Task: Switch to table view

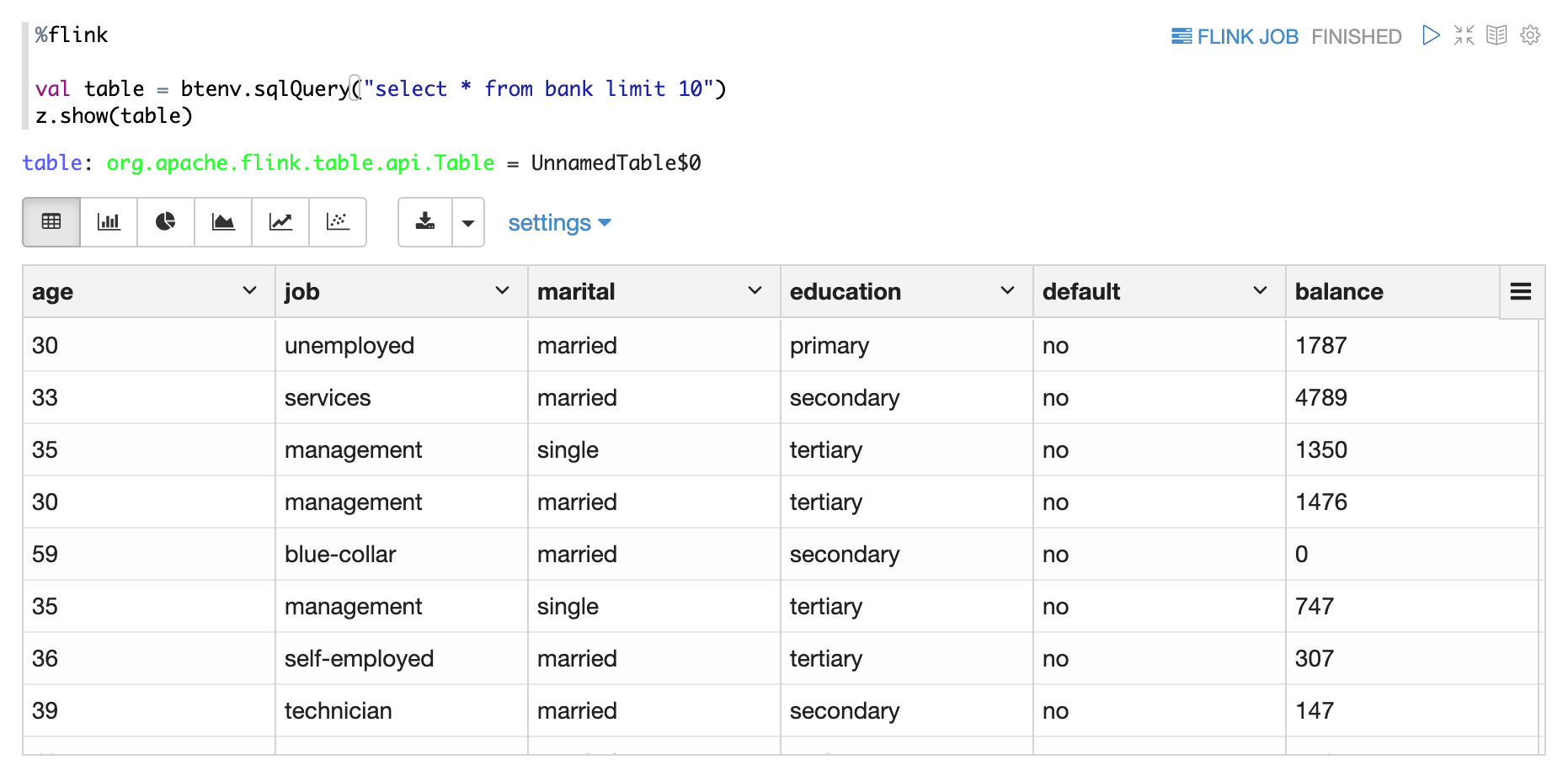Action: pyautogui.click(x=51, y=222)
